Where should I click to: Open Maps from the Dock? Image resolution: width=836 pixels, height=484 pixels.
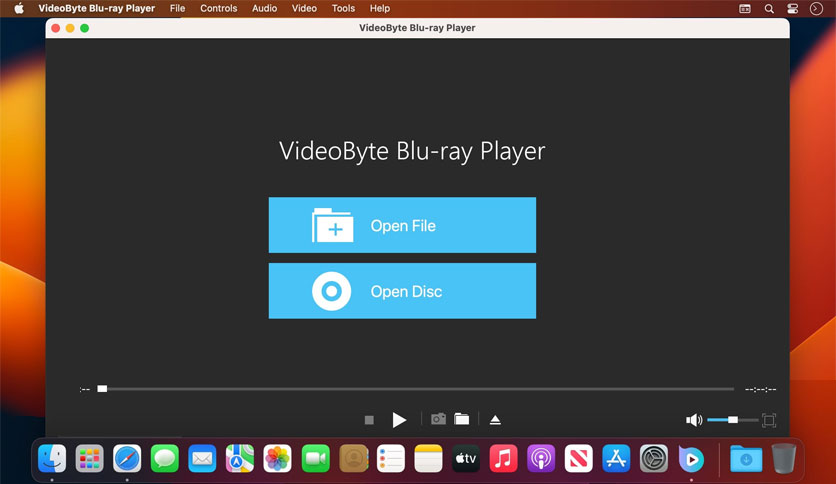point(239,458)
